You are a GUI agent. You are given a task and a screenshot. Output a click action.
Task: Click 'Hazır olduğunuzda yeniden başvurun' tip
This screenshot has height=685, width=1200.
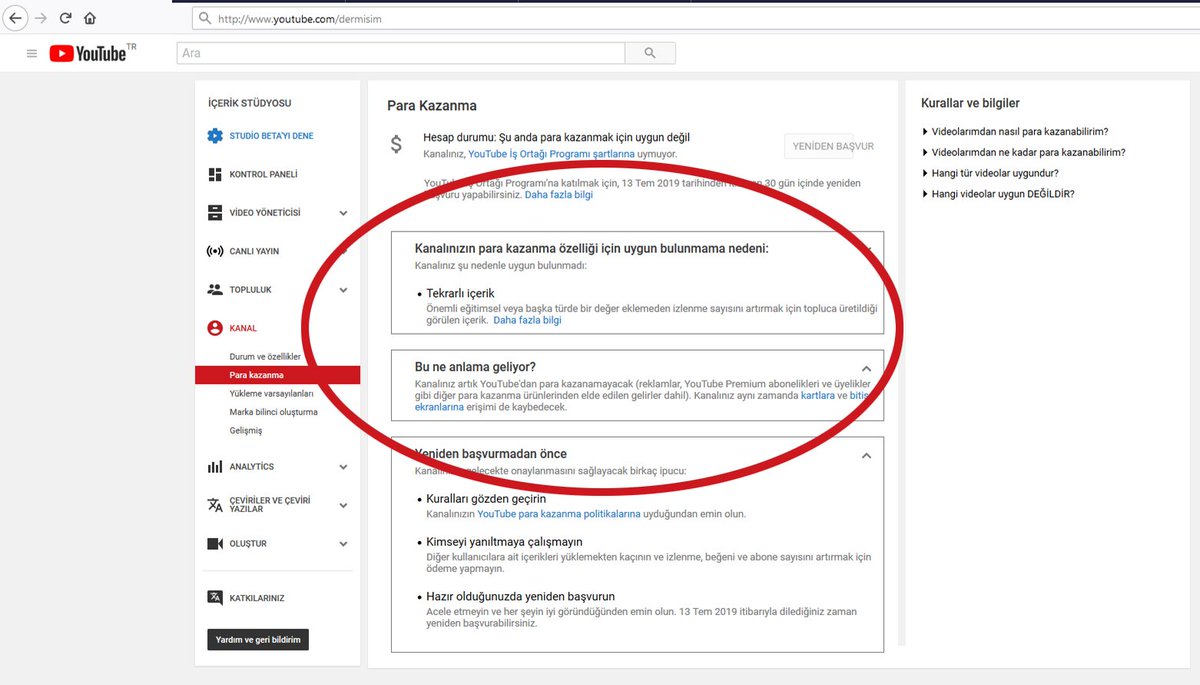click(520, 596)
